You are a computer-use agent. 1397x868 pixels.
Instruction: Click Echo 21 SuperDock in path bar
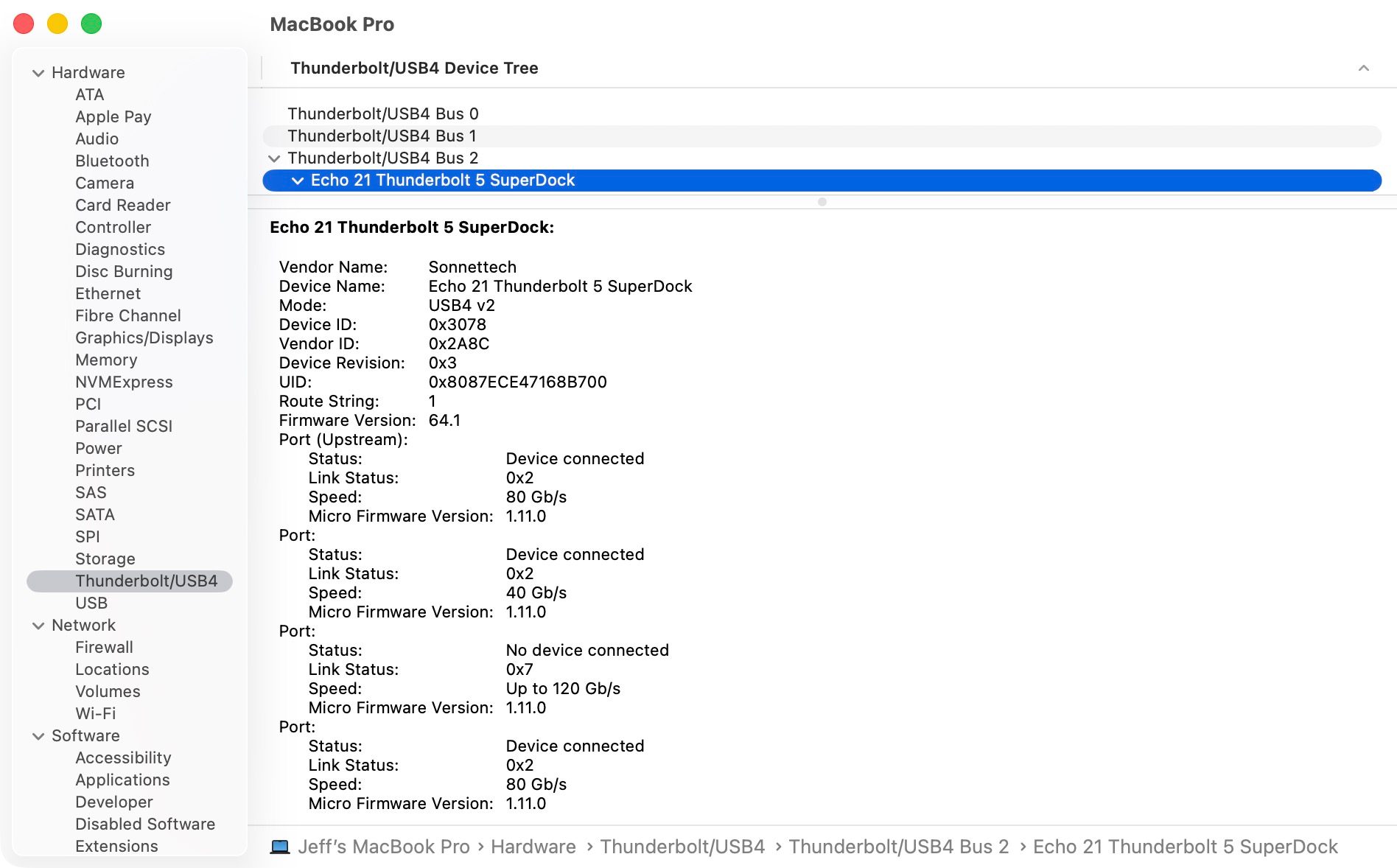[x=1186, y=847]
